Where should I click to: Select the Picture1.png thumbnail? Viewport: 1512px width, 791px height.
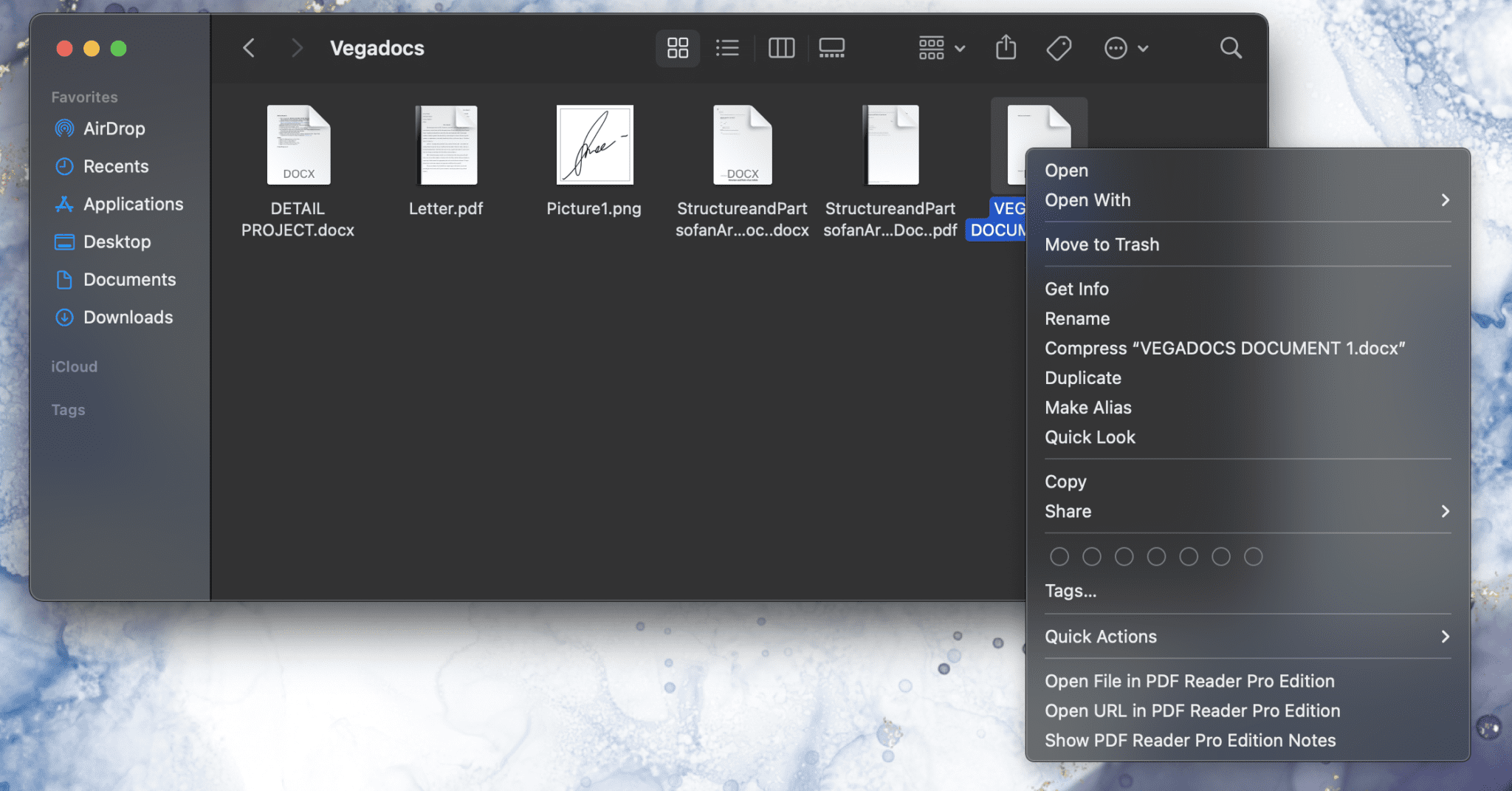click(593, 145)
